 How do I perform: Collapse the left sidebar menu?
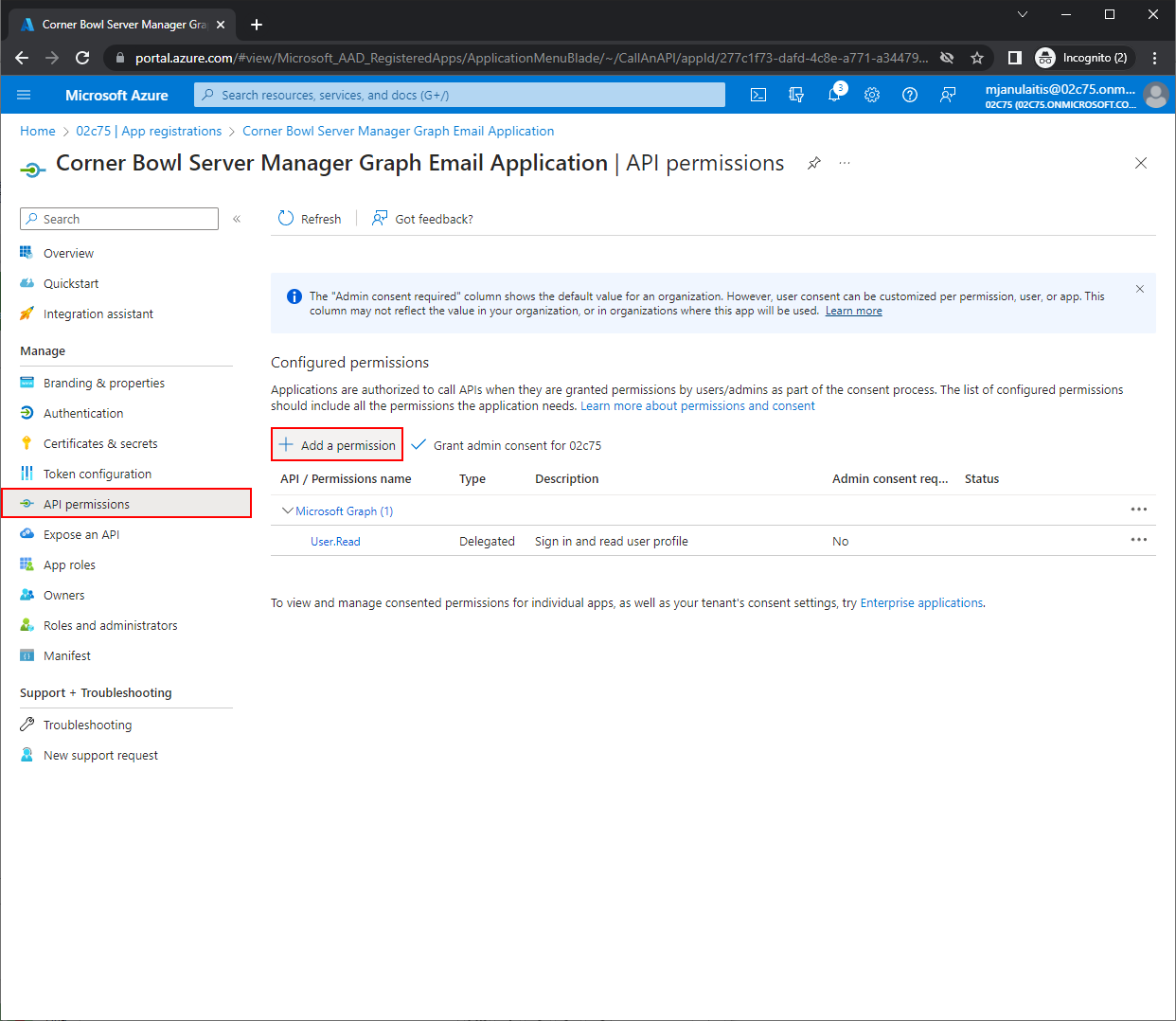click(x=237, y=219)
